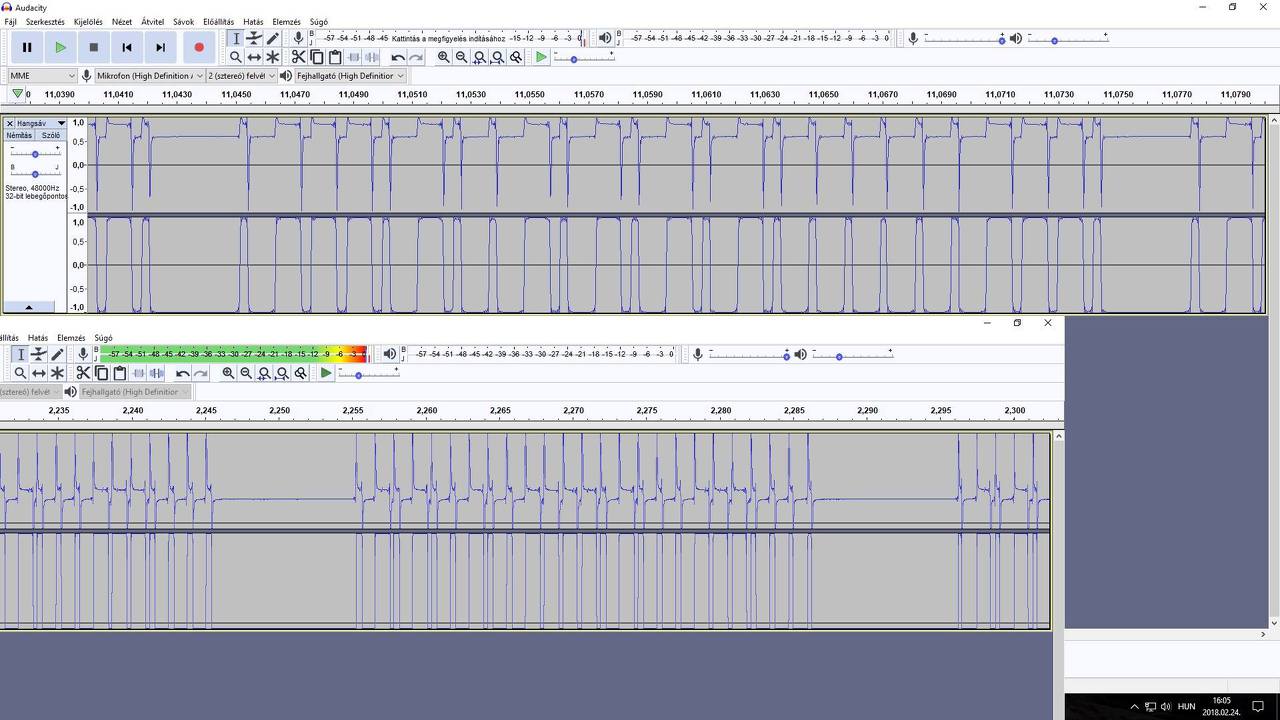The width and height of the screenshot is (1280, 720).
Task: Silence the selected audio in top window
Action: point(372,57)
